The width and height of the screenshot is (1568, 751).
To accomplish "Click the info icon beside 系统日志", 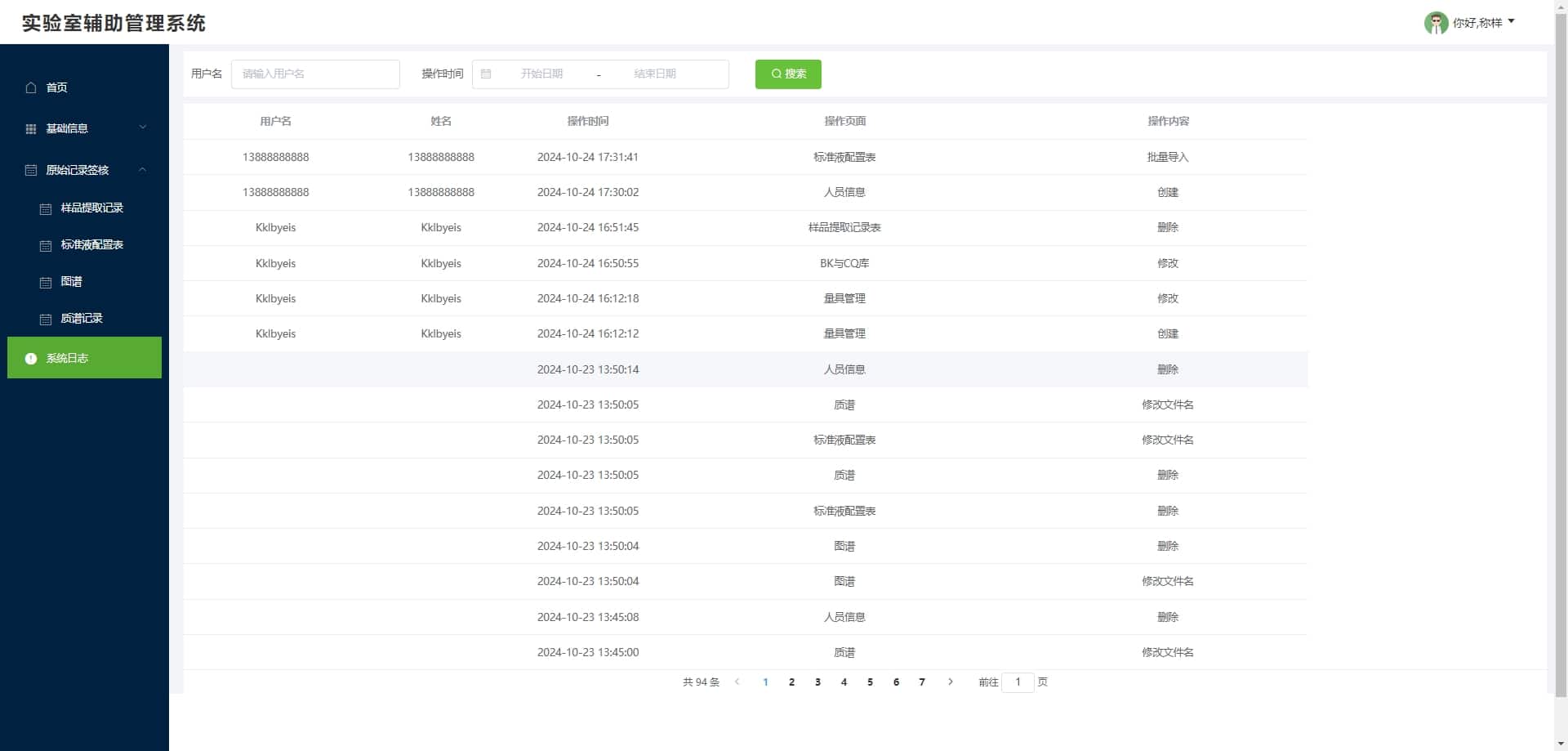I will pos(31,359).
